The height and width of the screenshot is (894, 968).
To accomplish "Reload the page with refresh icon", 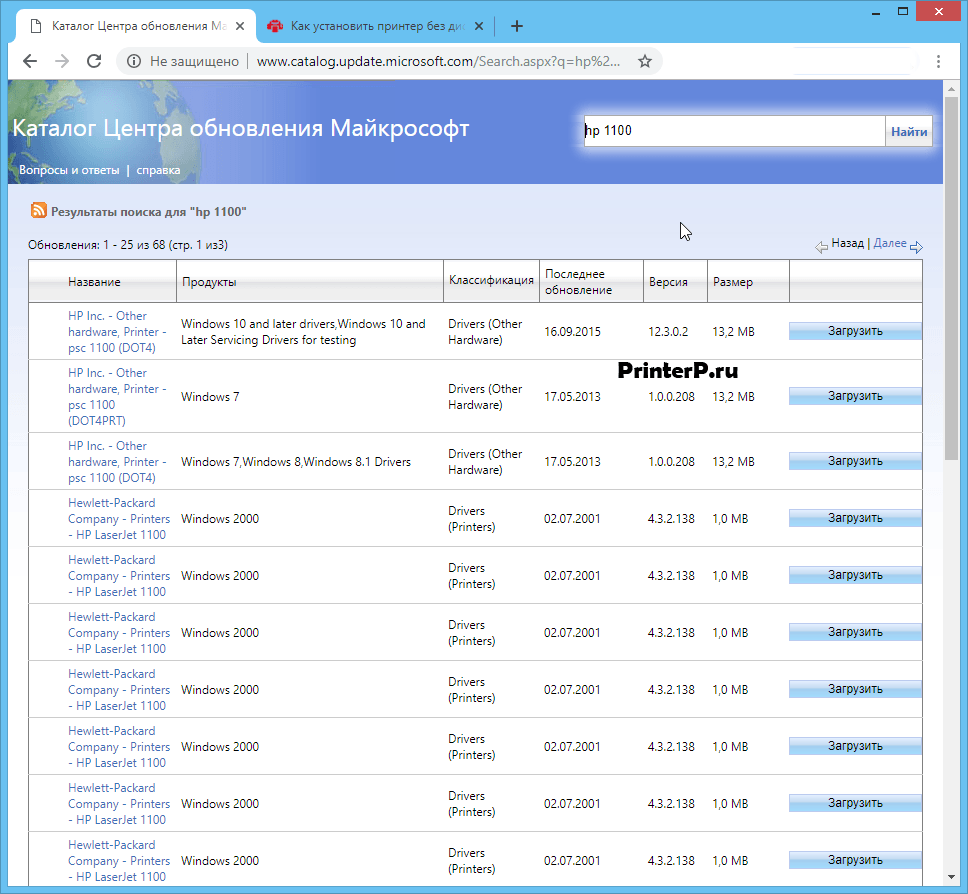I will 94,61.
